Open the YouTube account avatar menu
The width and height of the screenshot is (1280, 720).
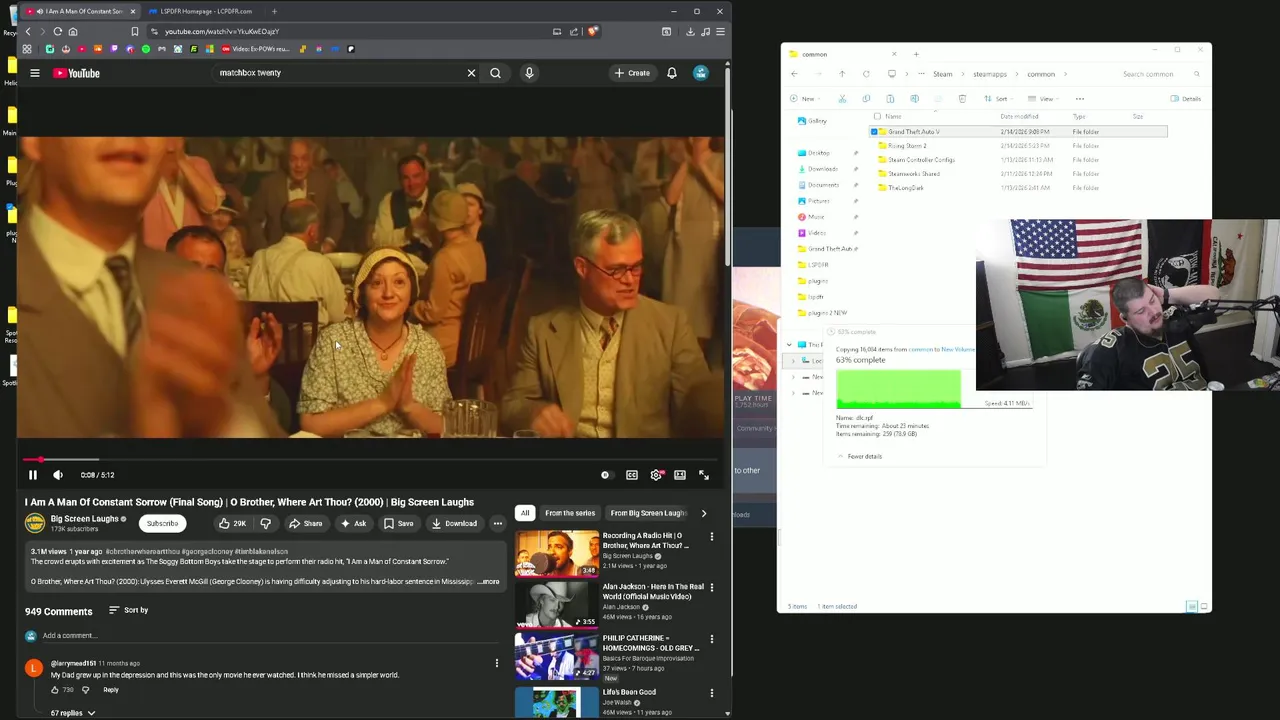701,73
